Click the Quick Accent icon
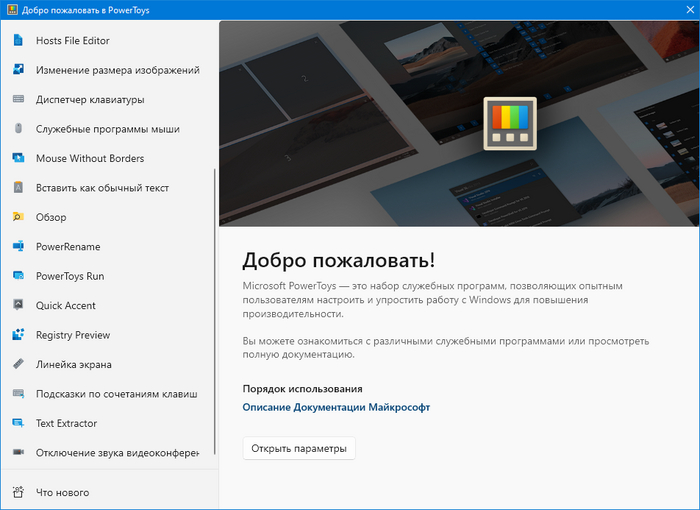700x510 pixels. pyautogui.click(x=18, y=305)
